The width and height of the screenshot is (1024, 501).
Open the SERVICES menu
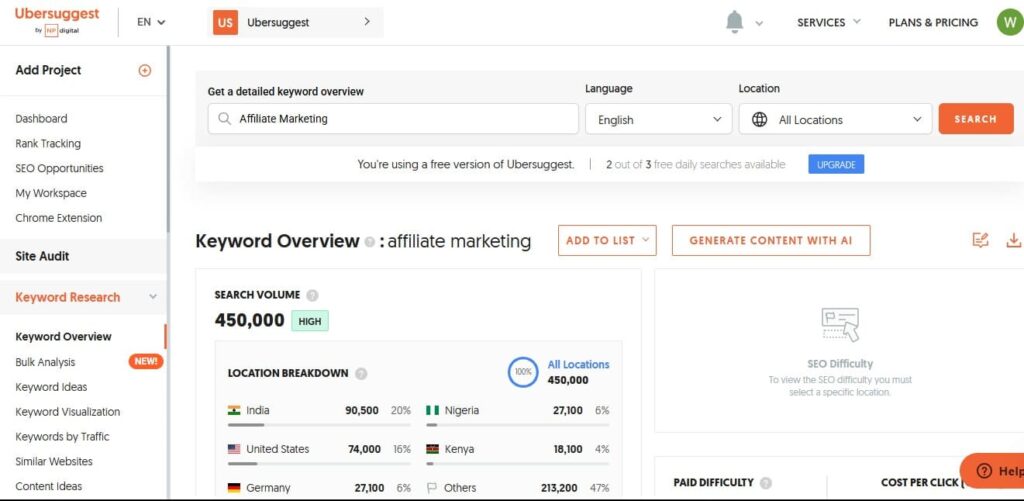(x=829, y=22)
